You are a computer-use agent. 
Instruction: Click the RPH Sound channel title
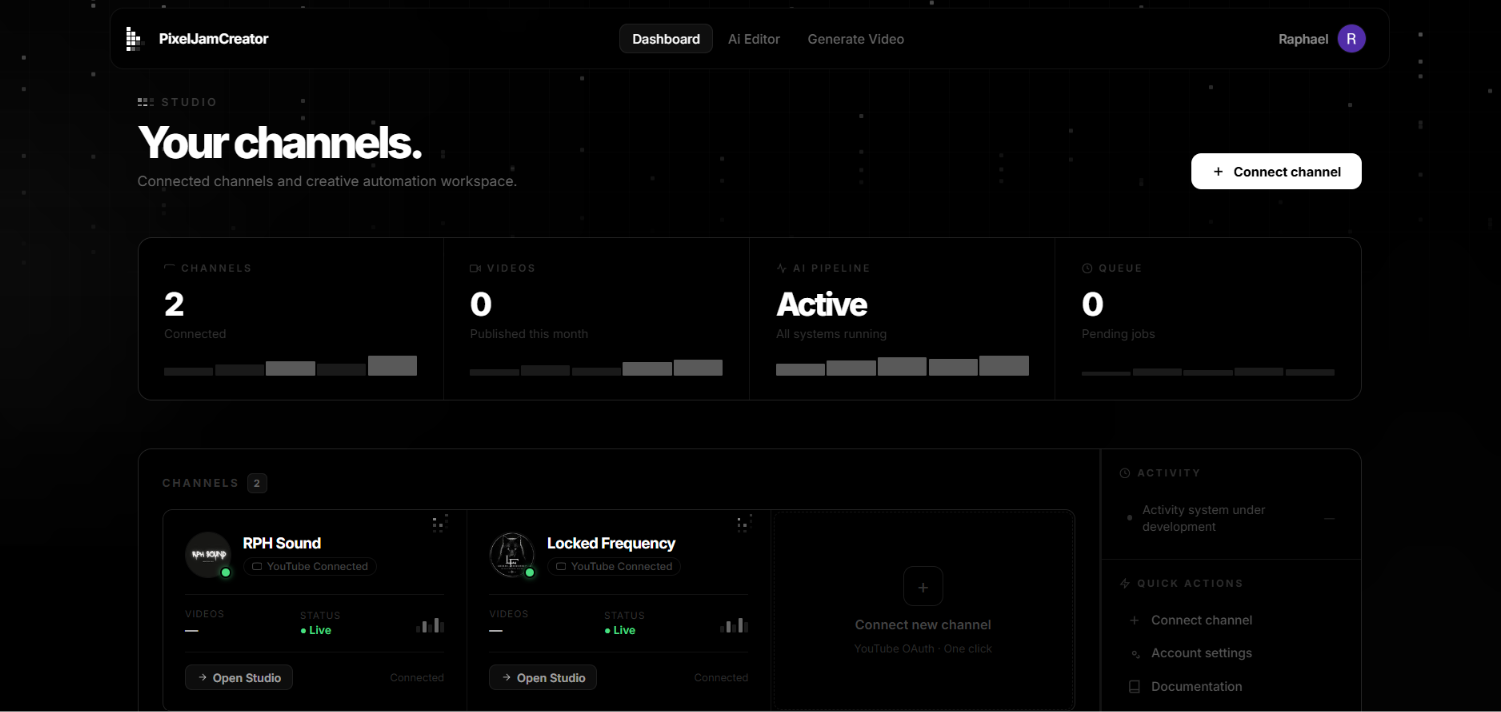[x=282, y=543]
